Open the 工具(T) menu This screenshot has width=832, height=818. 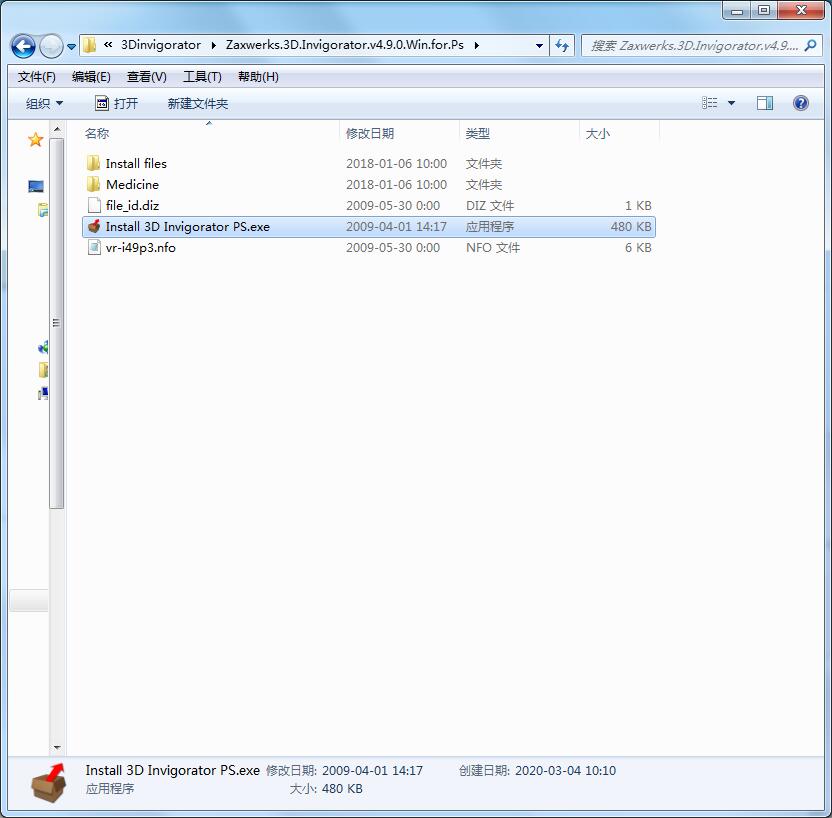click(x=202, y=77)
